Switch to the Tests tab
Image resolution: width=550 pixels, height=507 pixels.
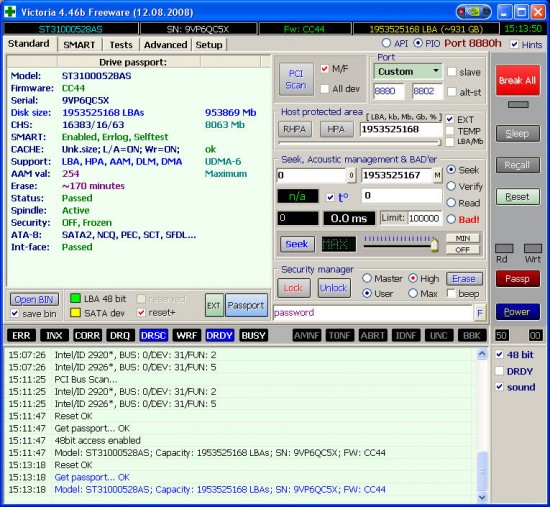click(121, 45)
